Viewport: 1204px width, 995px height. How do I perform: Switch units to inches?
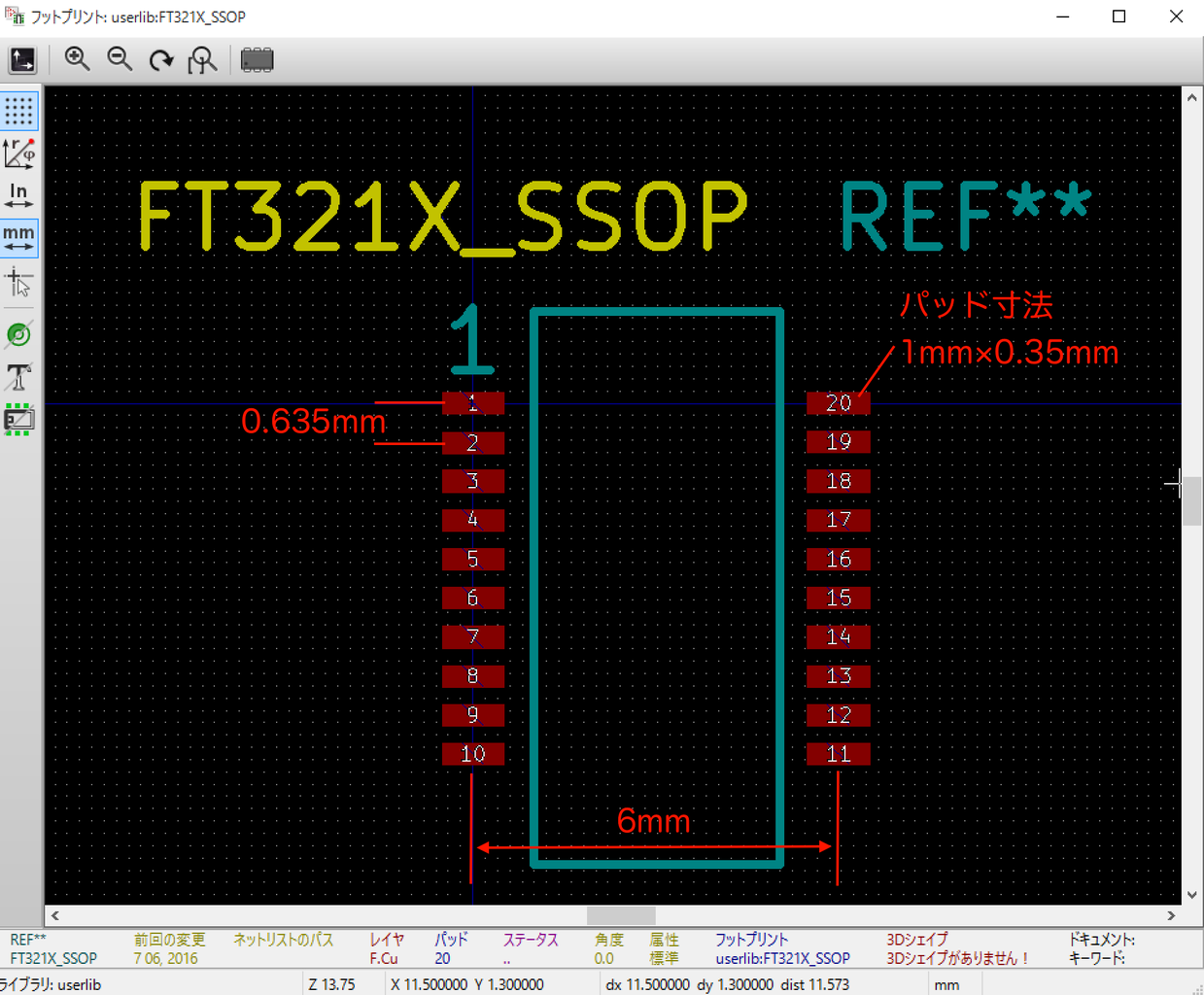pyautogui.click(x=18, y=195)
